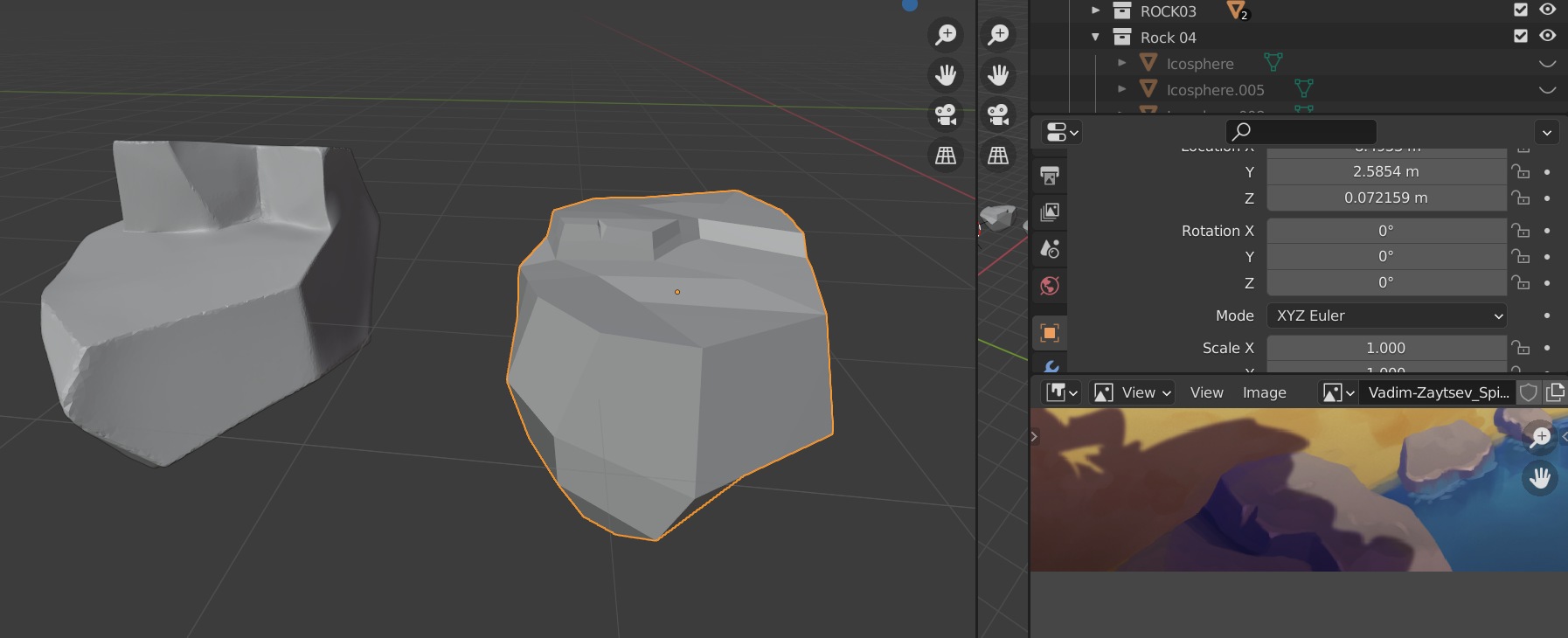1568x638 pixels.
Task: Click the properties search field
Action: [1301, 132]
